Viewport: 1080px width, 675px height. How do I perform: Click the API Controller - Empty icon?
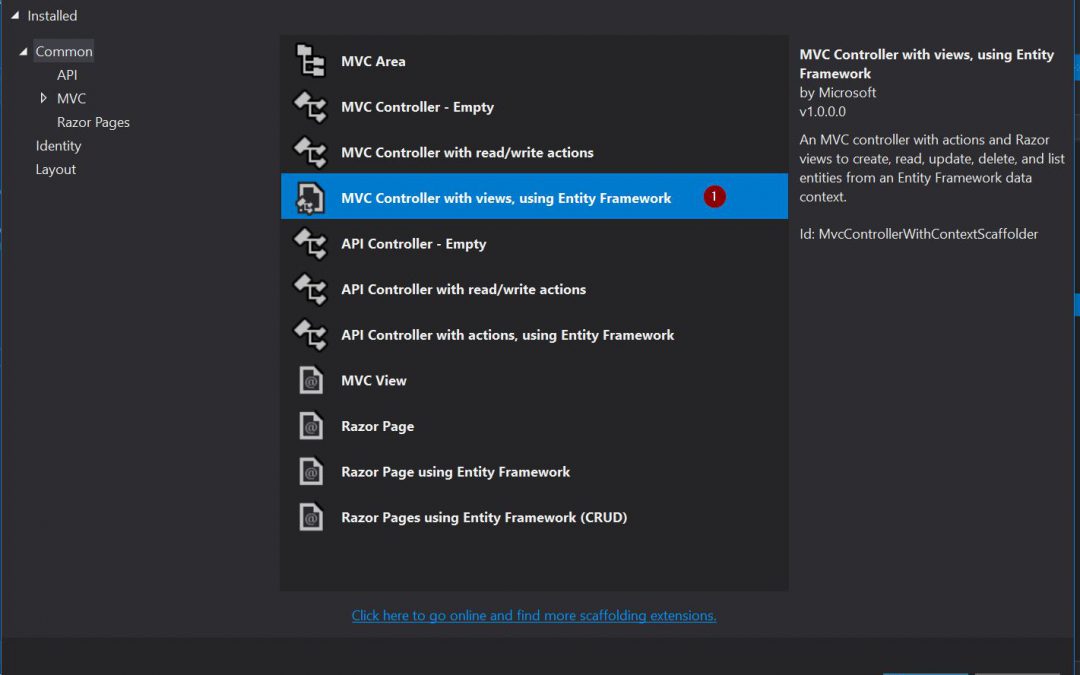click(x=310, y=244)
